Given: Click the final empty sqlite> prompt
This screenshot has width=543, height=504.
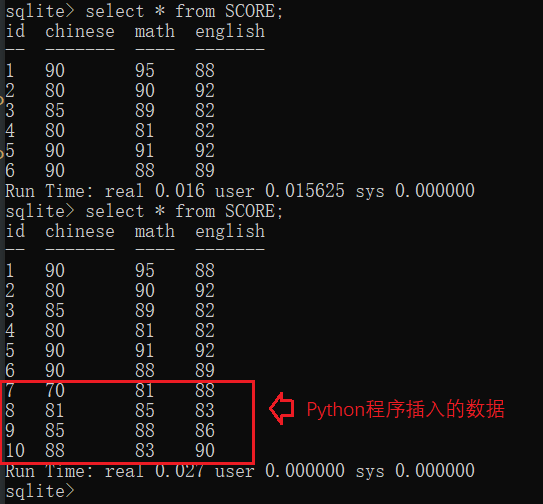Looking at the screenshot, I should point(40,491).
